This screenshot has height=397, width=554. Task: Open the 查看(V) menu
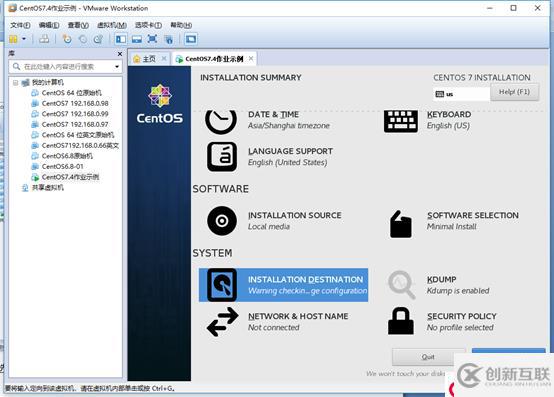tap(78, 25)
